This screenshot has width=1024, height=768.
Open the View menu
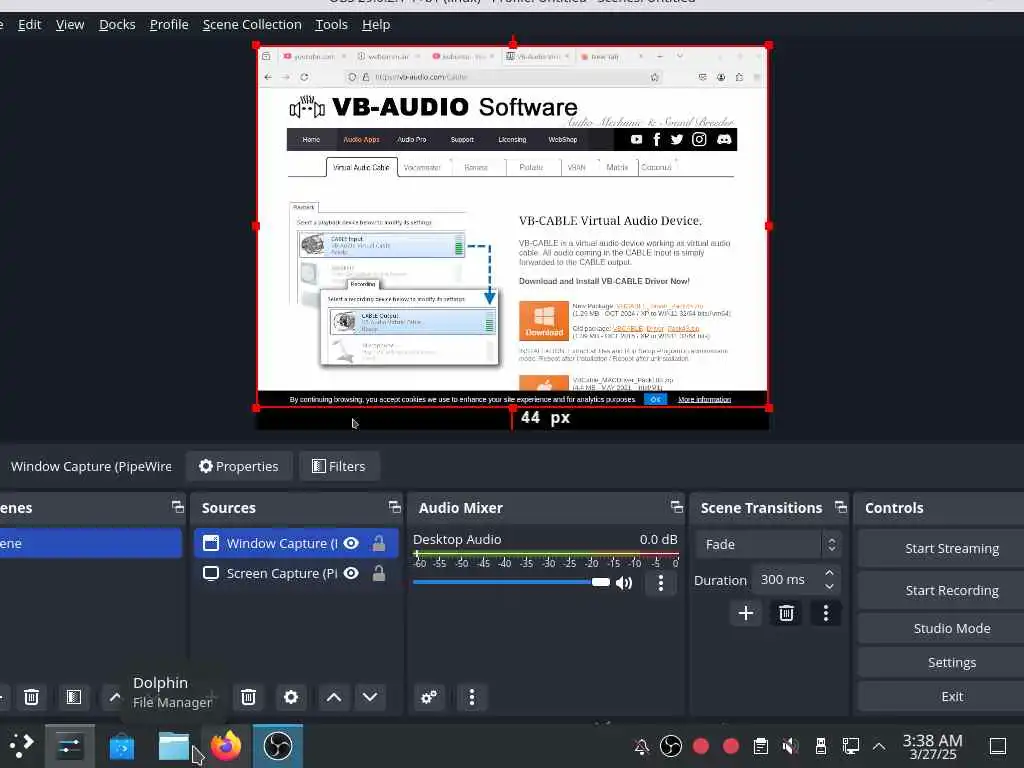(70, 25)
